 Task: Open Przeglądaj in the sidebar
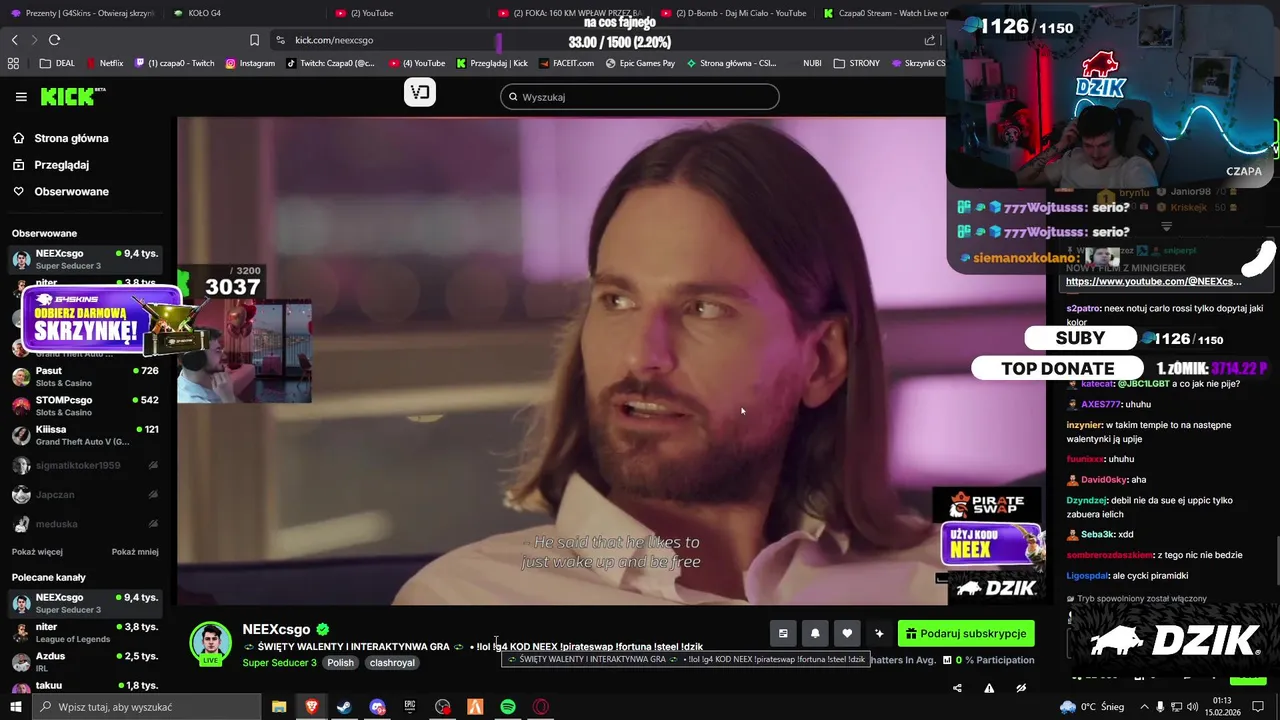coord(51,165)
